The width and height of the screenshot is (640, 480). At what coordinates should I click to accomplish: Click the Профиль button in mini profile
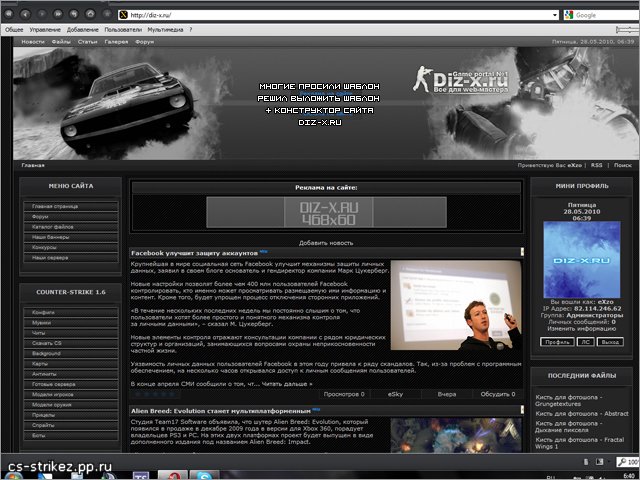point(557,342)
